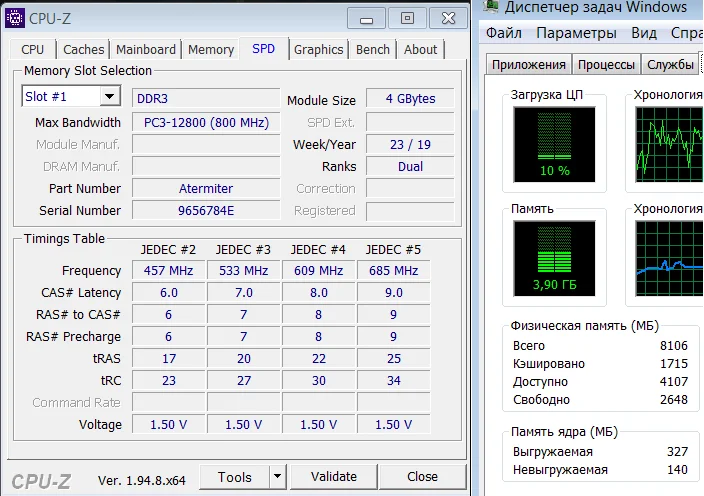
Task: Click the memory usage history graph
Action: point(669,259)
